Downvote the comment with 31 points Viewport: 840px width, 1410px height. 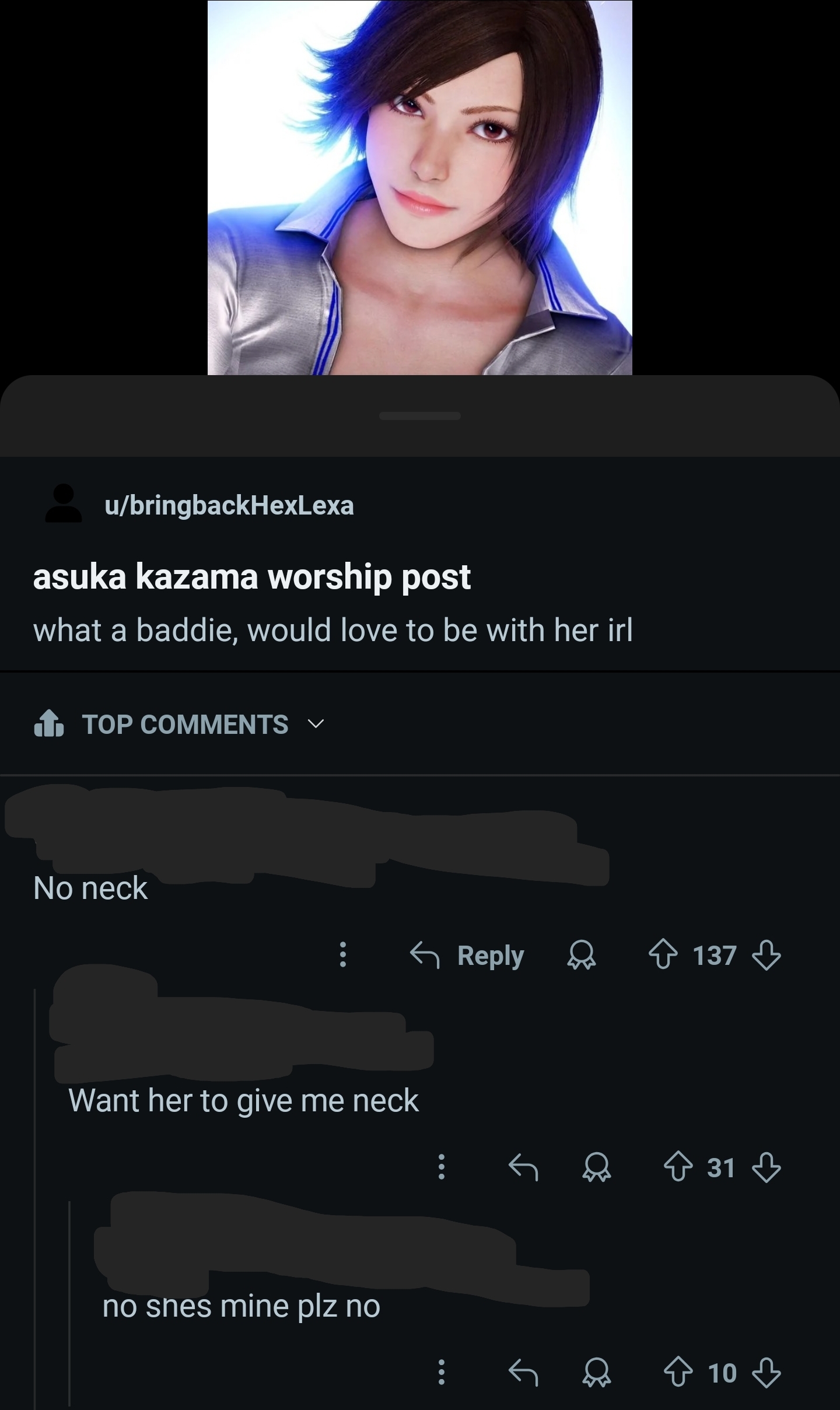coord(766,1167)
